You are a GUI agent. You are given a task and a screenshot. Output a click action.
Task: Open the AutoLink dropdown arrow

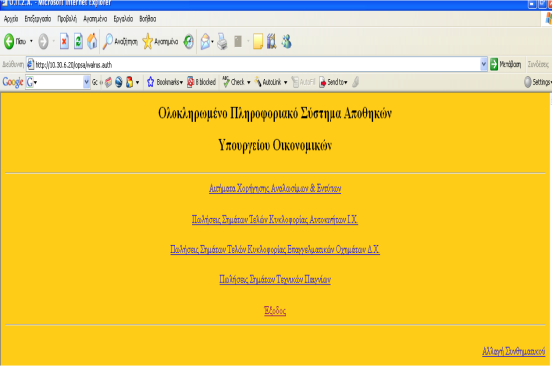[285, 82]
